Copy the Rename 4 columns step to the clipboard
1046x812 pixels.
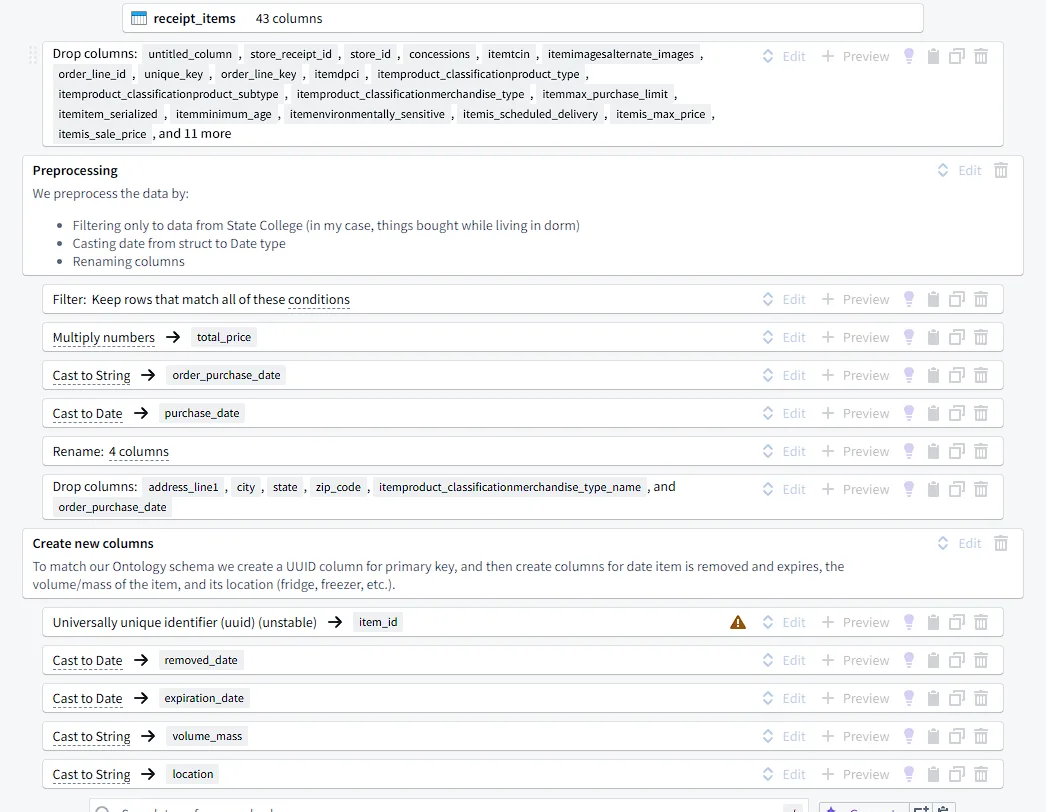[x=933, y=451]
